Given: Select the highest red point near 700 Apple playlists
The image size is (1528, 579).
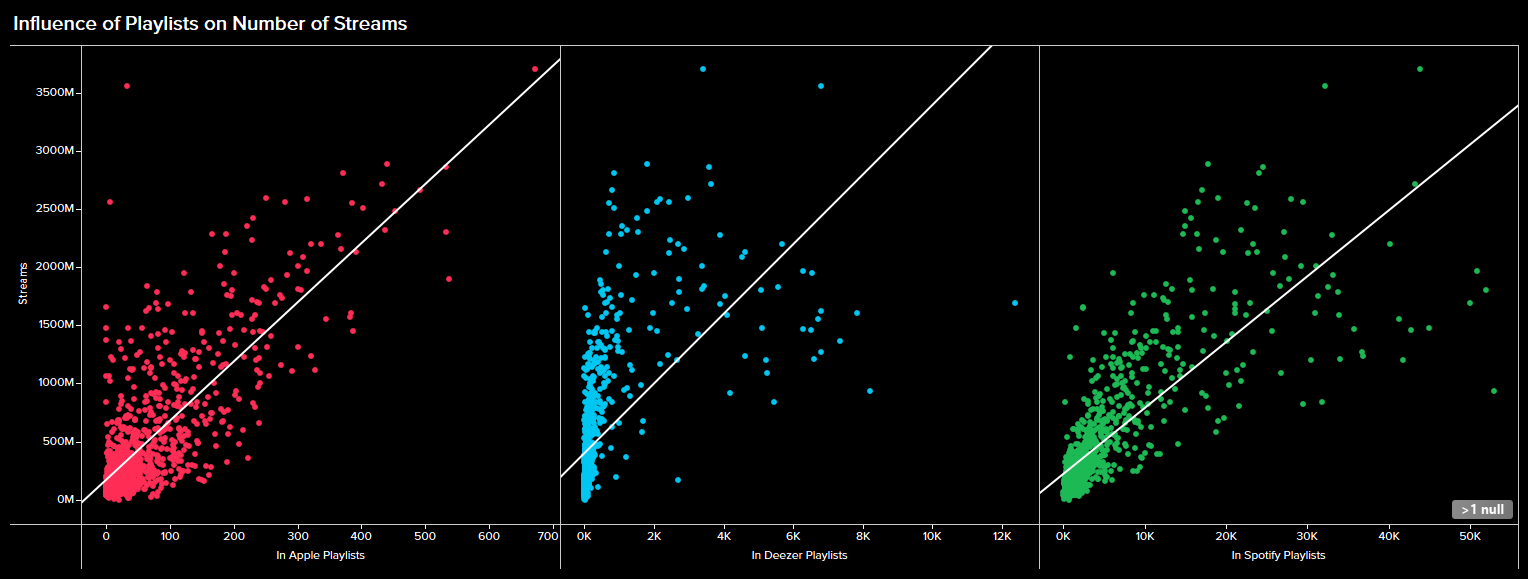Looking at the screenshot, I should click(x=535, y=69).
